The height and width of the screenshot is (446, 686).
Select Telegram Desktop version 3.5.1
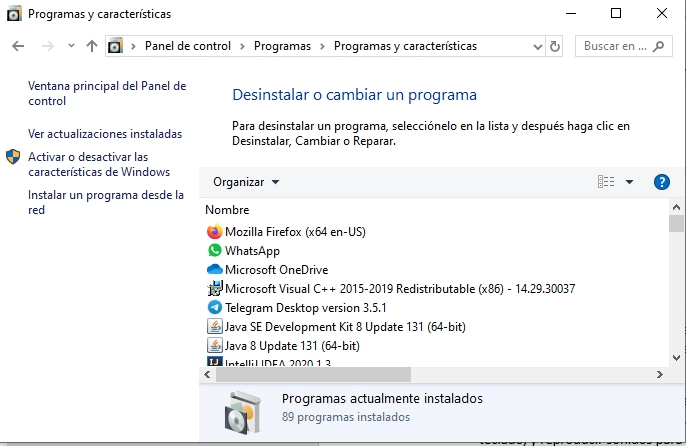306,308
